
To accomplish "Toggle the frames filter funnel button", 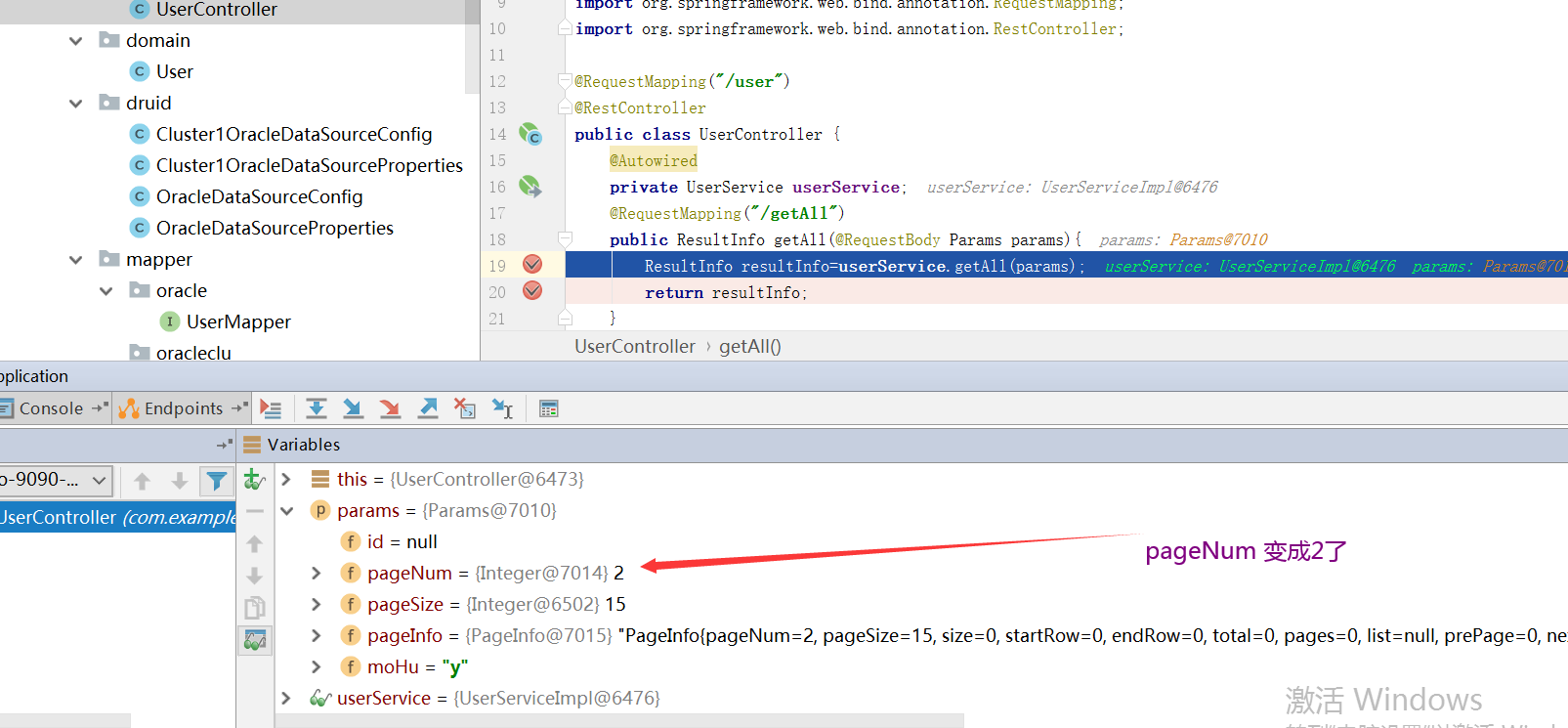I will 216,480.
